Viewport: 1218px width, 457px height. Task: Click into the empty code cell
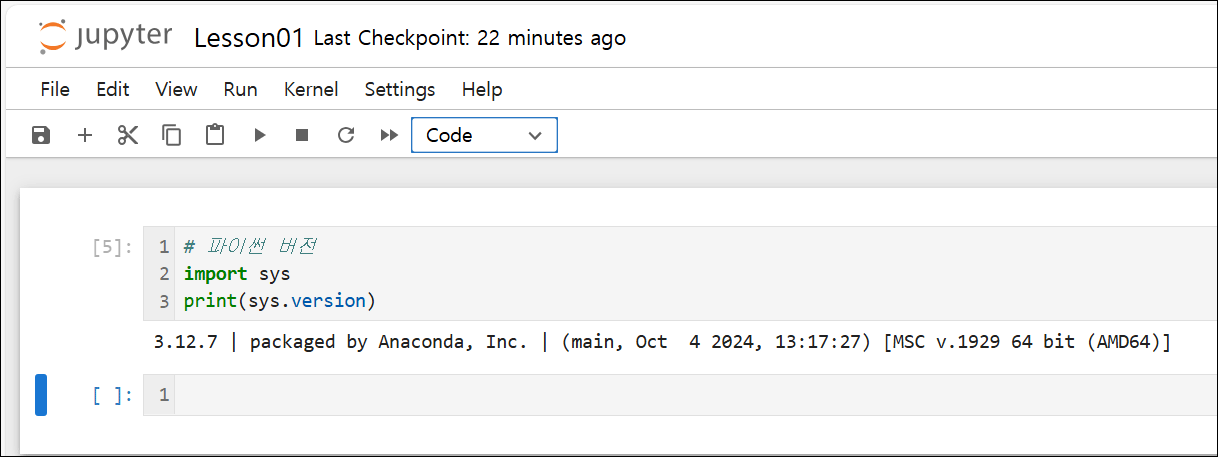(x=696, y=395)
